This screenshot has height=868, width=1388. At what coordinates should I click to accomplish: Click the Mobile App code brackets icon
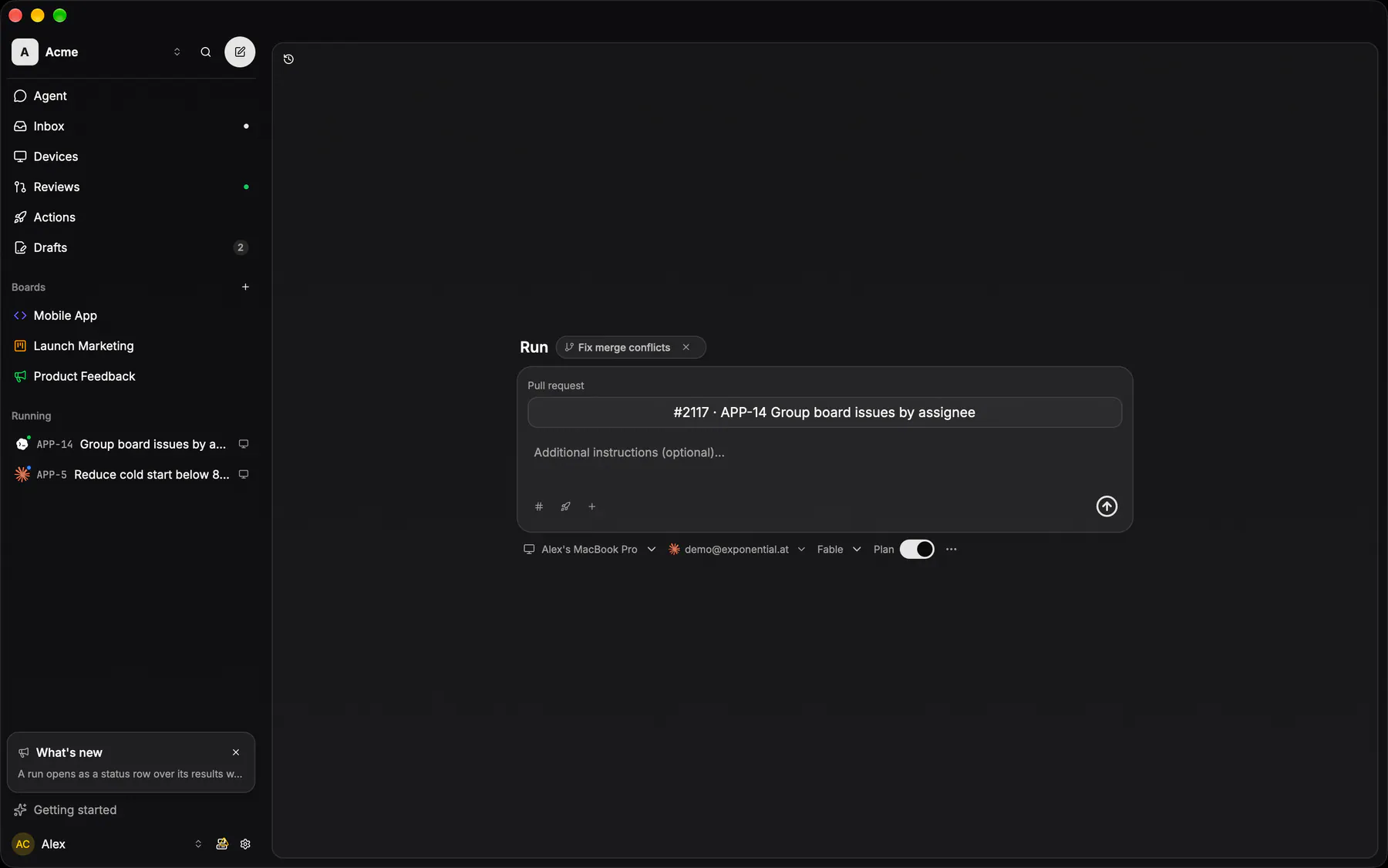point(20,315)
